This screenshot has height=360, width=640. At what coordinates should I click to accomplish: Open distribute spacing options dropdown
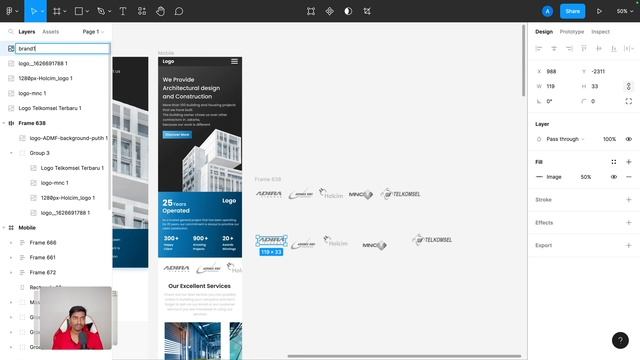(629, 49)
